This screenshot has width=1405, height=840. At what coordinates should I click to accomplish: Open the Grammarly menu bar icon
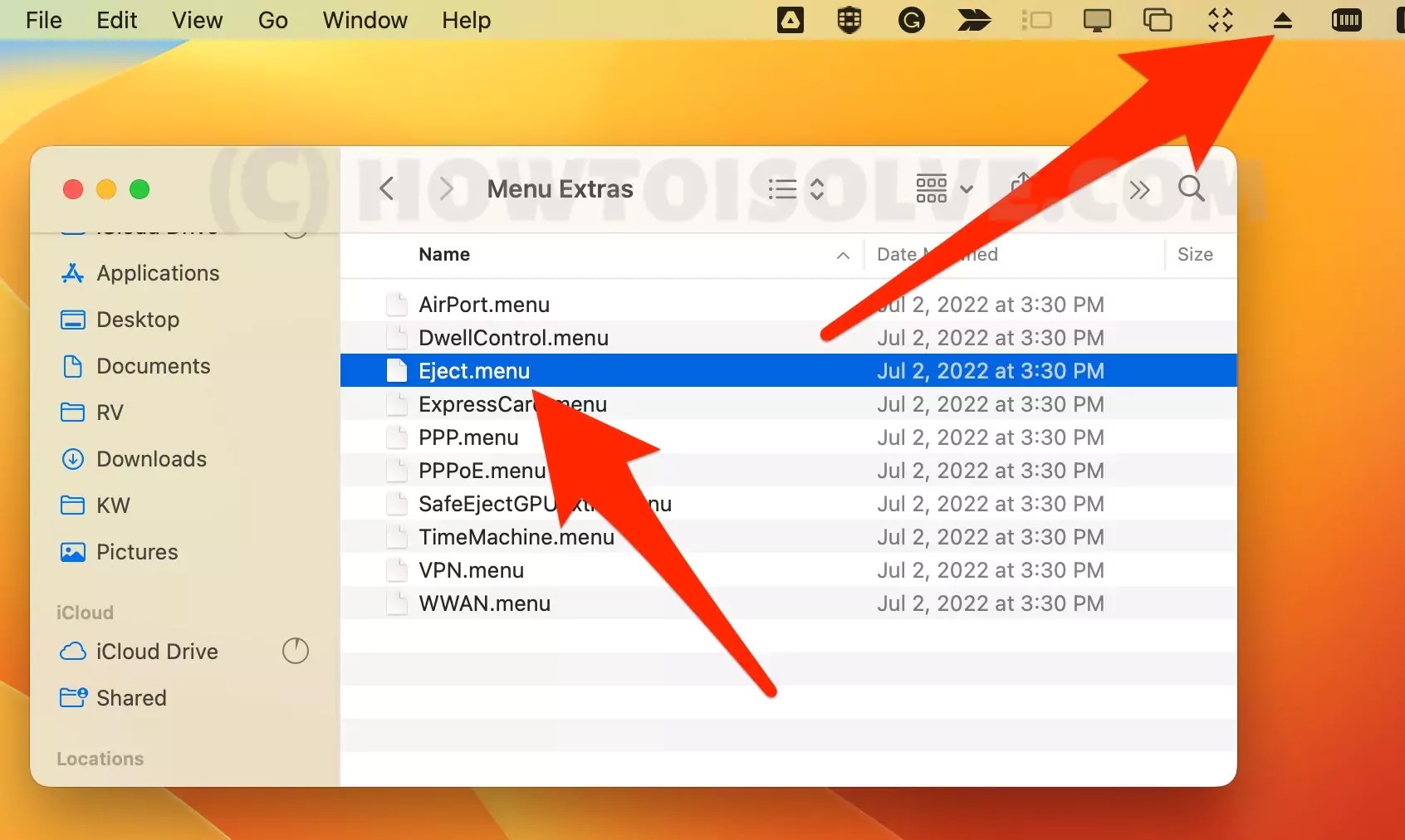(x=911, y=20)
